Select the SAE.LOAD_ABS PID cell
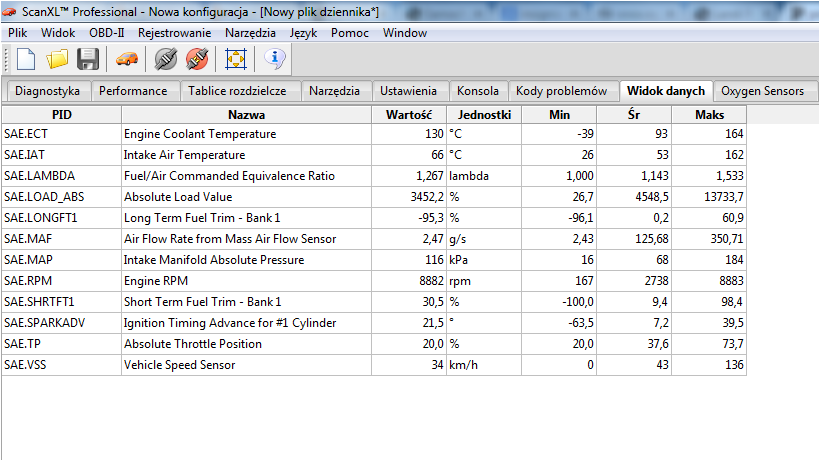The image size is (819, 460). pos(62,197)
